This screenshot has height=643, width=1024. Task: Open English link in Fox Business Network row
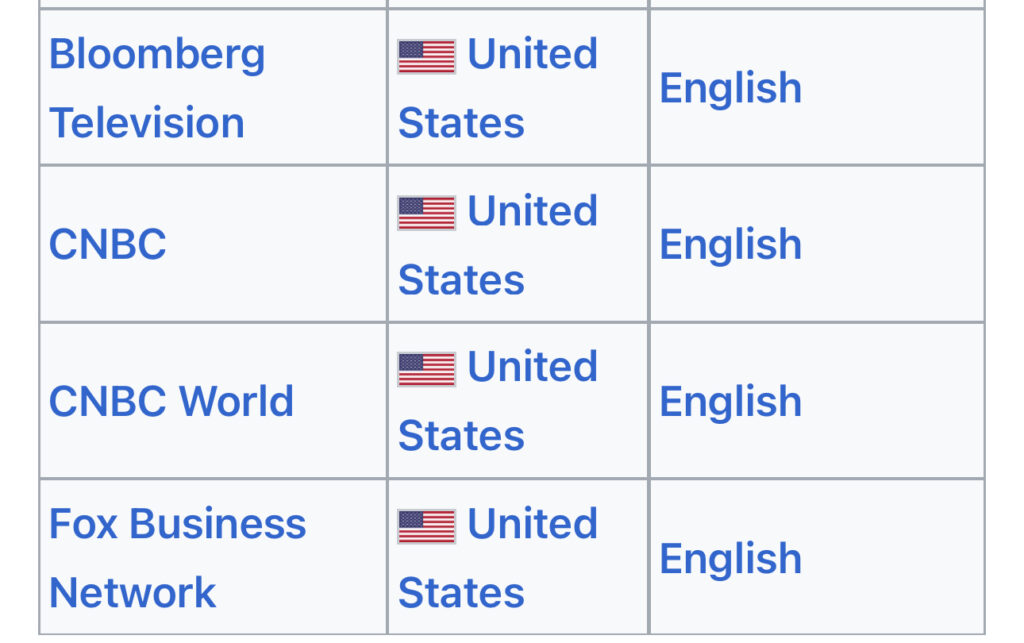point(730,559)
